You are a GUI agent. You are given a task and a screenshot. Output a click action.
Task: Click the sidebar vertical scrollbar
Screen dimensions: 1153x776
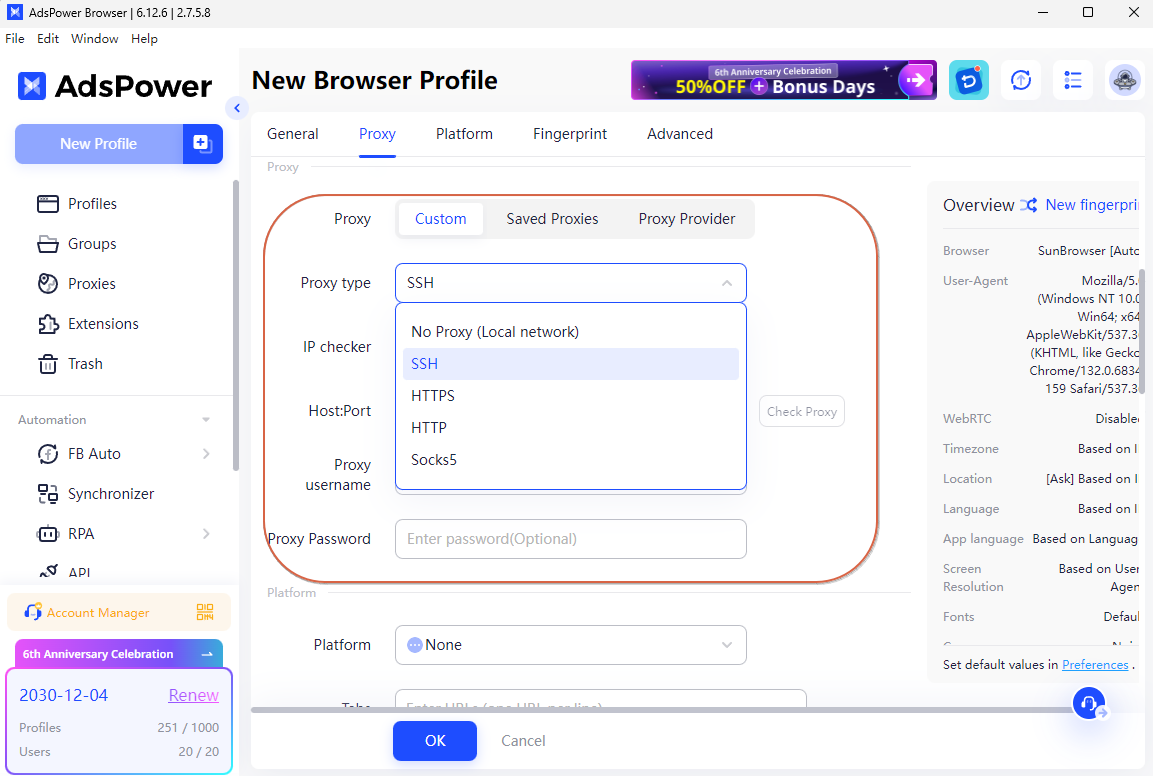pyautogui.click(x=235, y=324)
